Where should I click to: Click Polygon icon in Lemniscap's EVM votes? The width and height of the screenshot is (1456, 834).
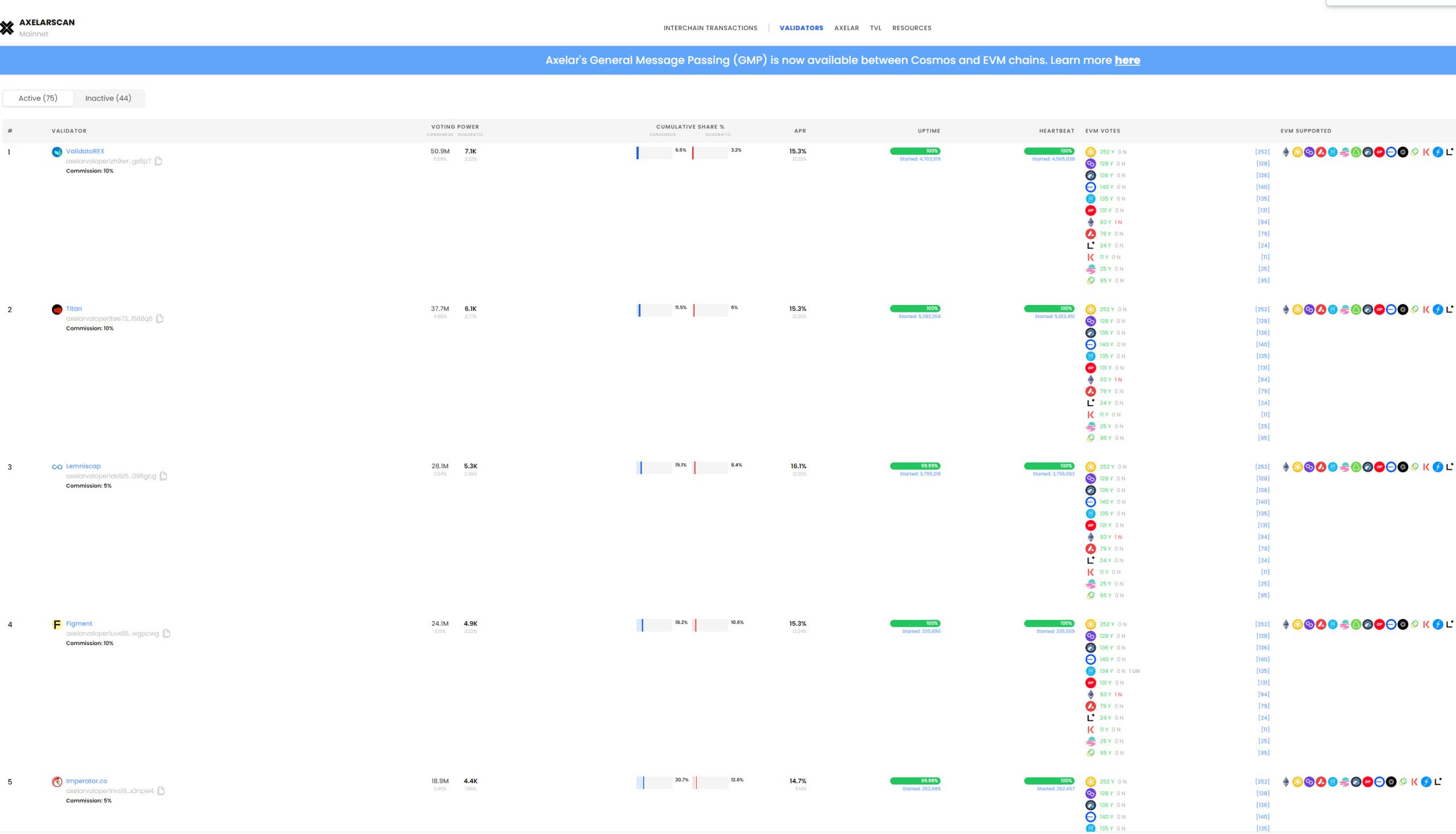[x=1091, y=479]
